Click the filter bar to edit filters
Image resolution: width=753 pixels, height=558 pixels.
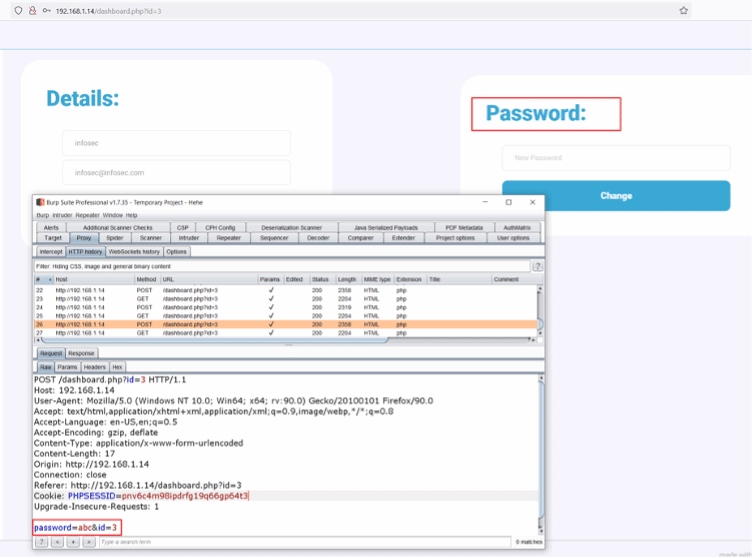click(x=280, y=266)
